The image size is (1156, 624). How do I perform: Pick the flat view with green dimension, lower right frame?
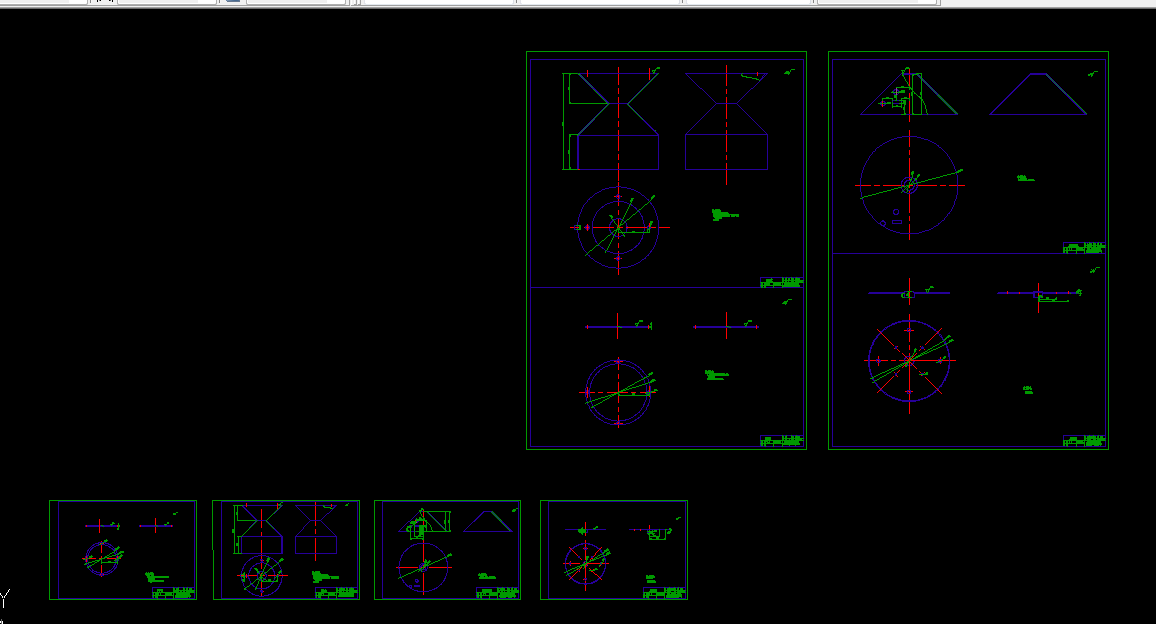coord(1039,295)
